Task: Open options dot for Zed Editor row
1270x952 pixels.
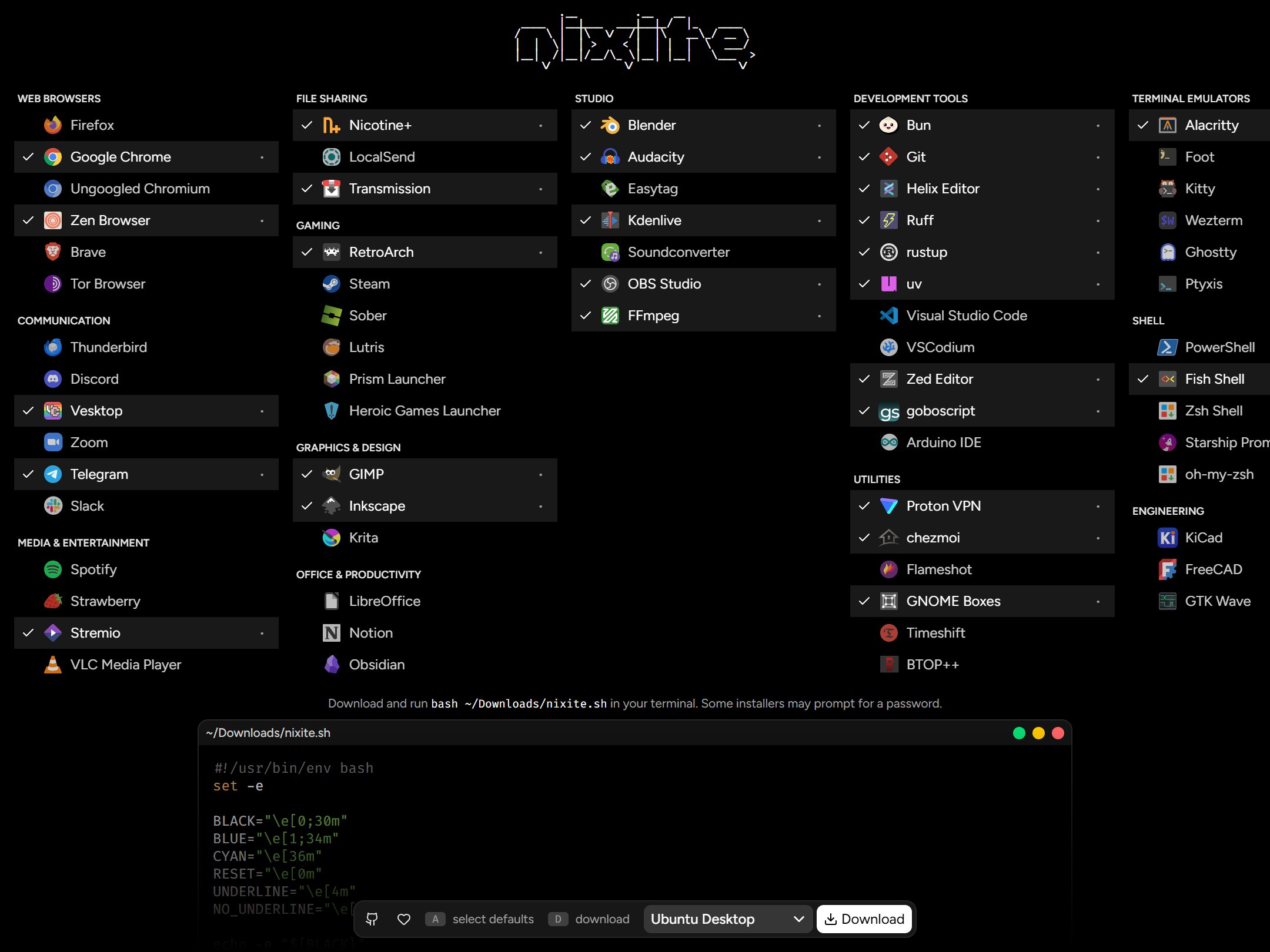Action: pyautogui.click(x=1098, y=379)
